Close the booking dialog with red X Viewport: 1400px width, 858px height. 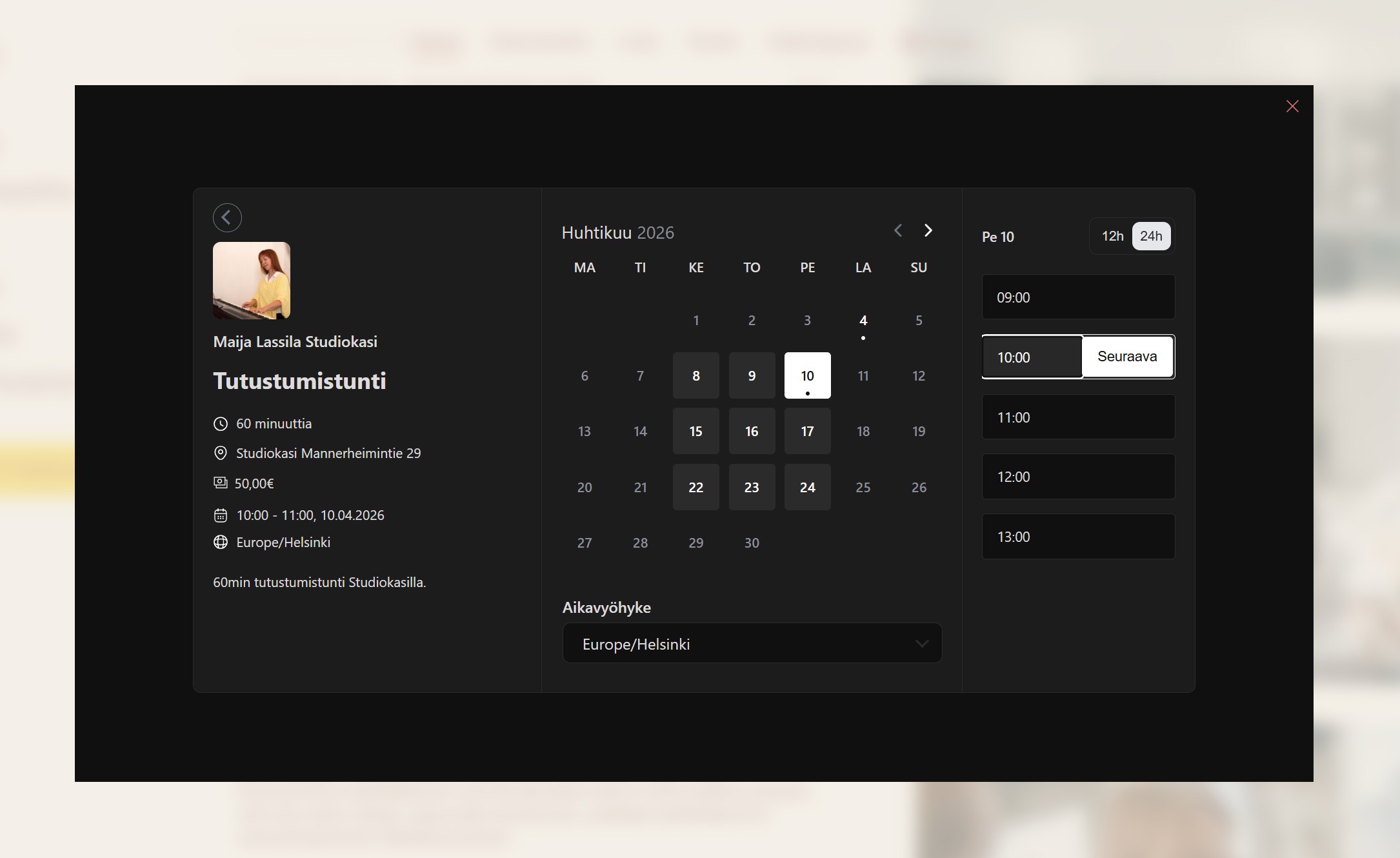(x=1292, y=106)
